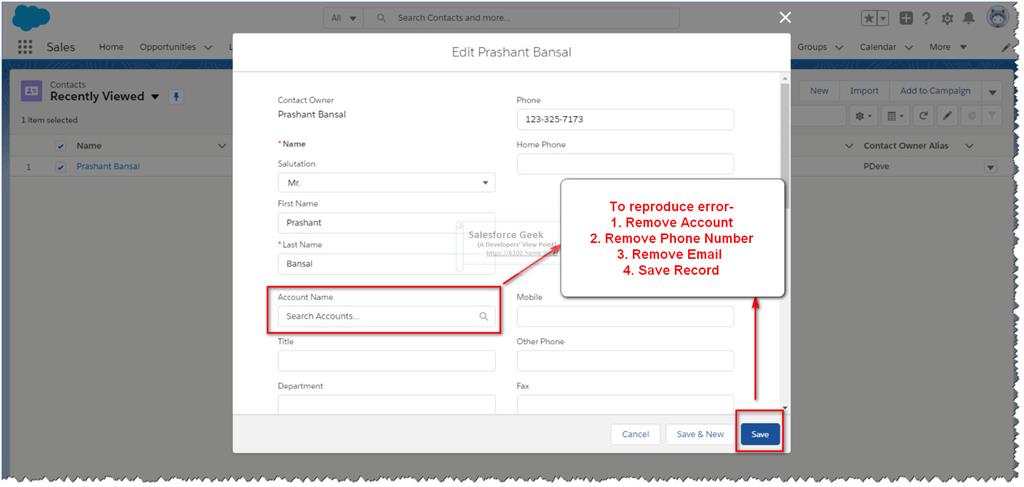Screen dimensions: 1024x487
Task: Open the Opportunities tab
Action: (x=168, y=47)
